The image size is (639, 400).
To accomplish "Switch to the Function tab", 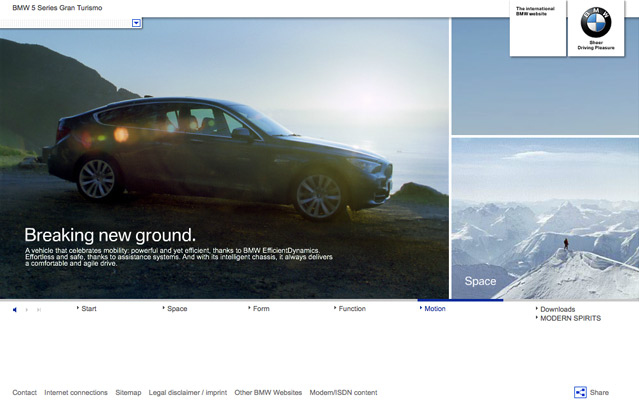I will (350, 309).
